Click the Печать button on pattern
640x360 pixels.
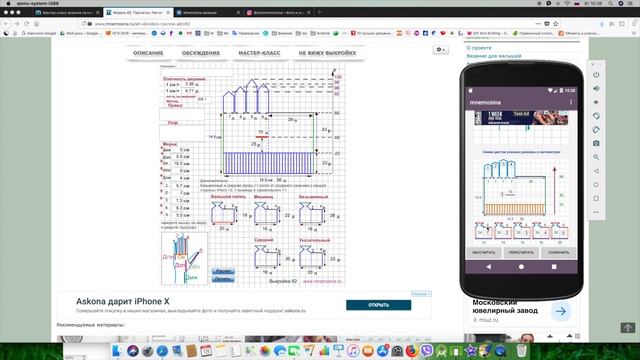[x=223, y=279]
